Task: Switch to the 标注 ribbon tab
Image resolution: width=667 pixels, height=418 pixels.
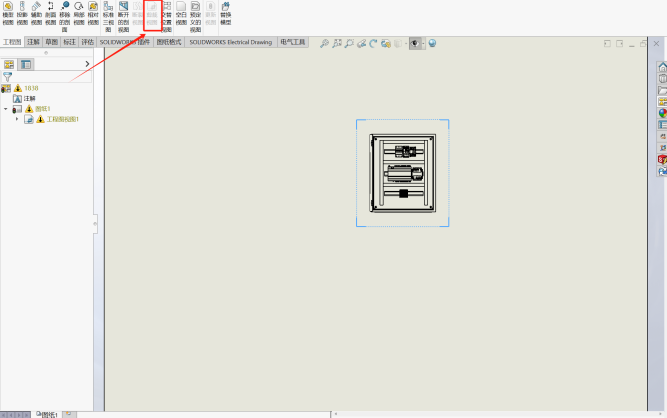Action: click(69, 42)
